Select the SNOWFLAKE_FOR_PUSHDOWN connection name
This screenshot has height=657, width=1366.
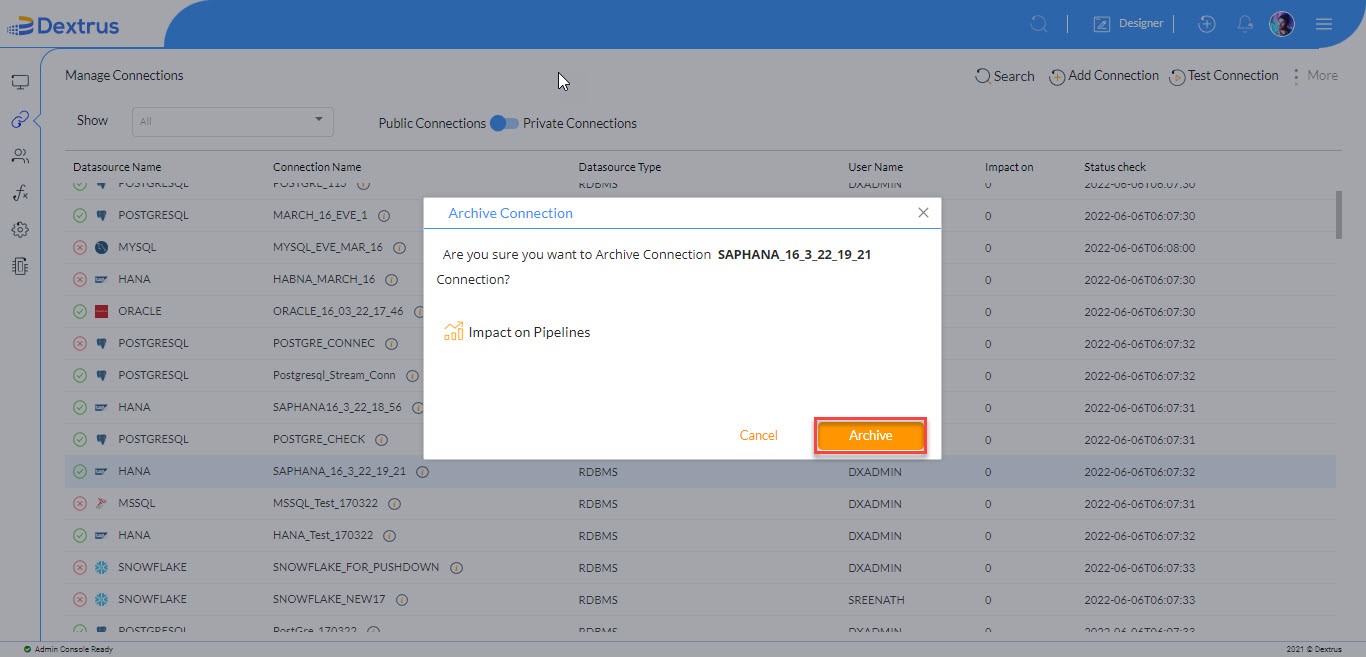click(356, 567)
